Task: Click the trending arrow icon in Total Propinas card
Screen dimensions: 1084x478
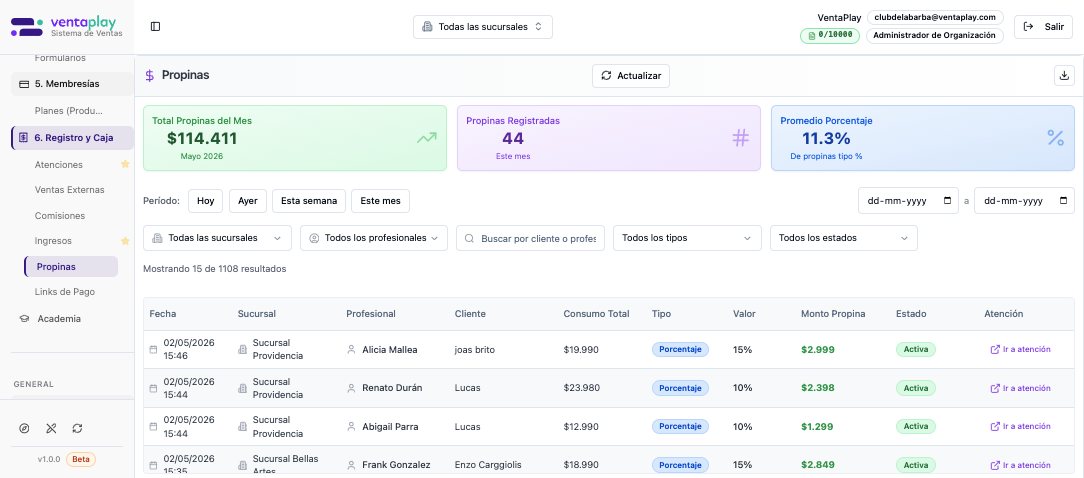Action: pyautogui.click(x=427, y=138)
